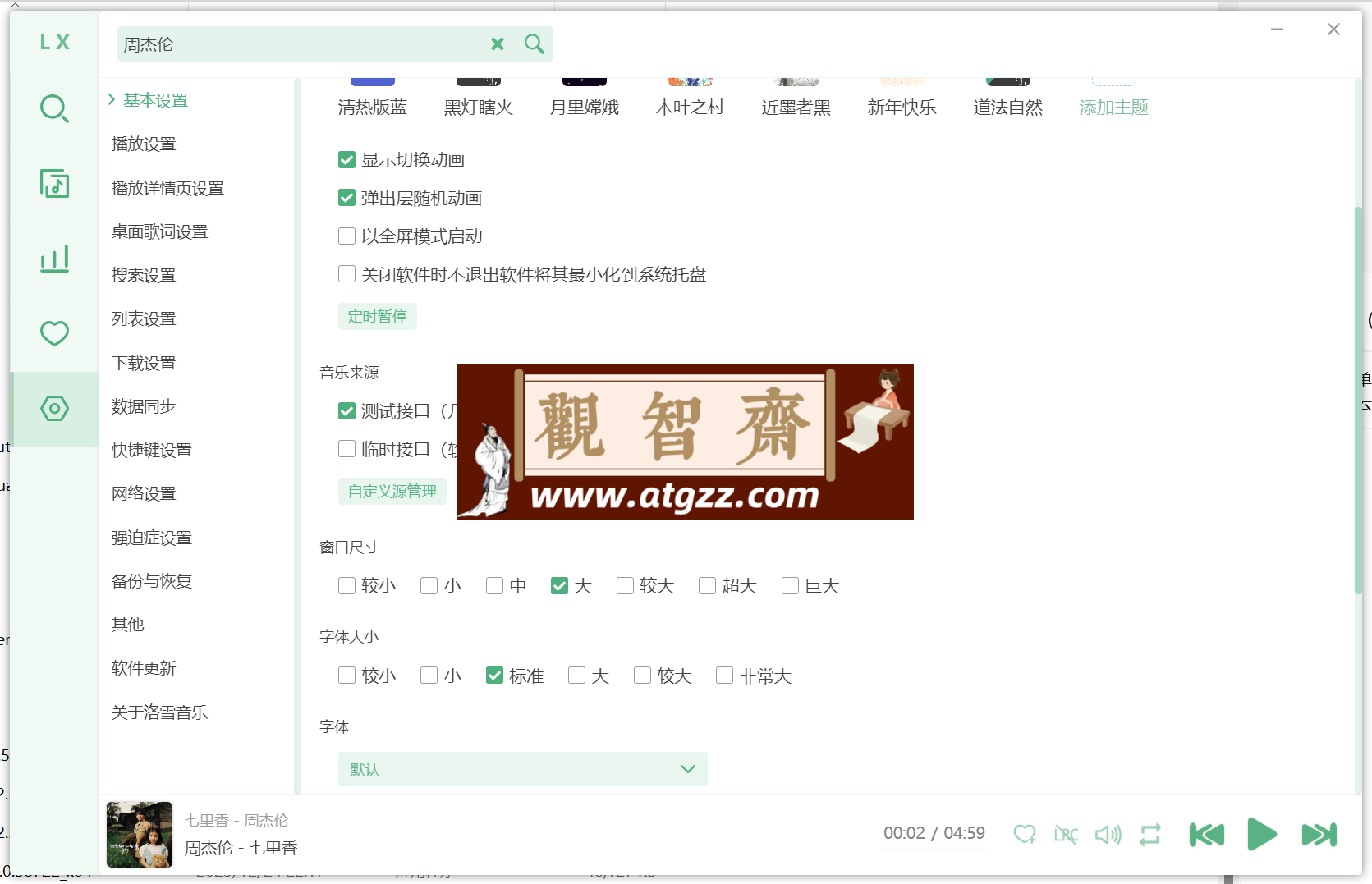Open 自定义源管理
Screen dimensions: 1372x884
pos(392,491)
